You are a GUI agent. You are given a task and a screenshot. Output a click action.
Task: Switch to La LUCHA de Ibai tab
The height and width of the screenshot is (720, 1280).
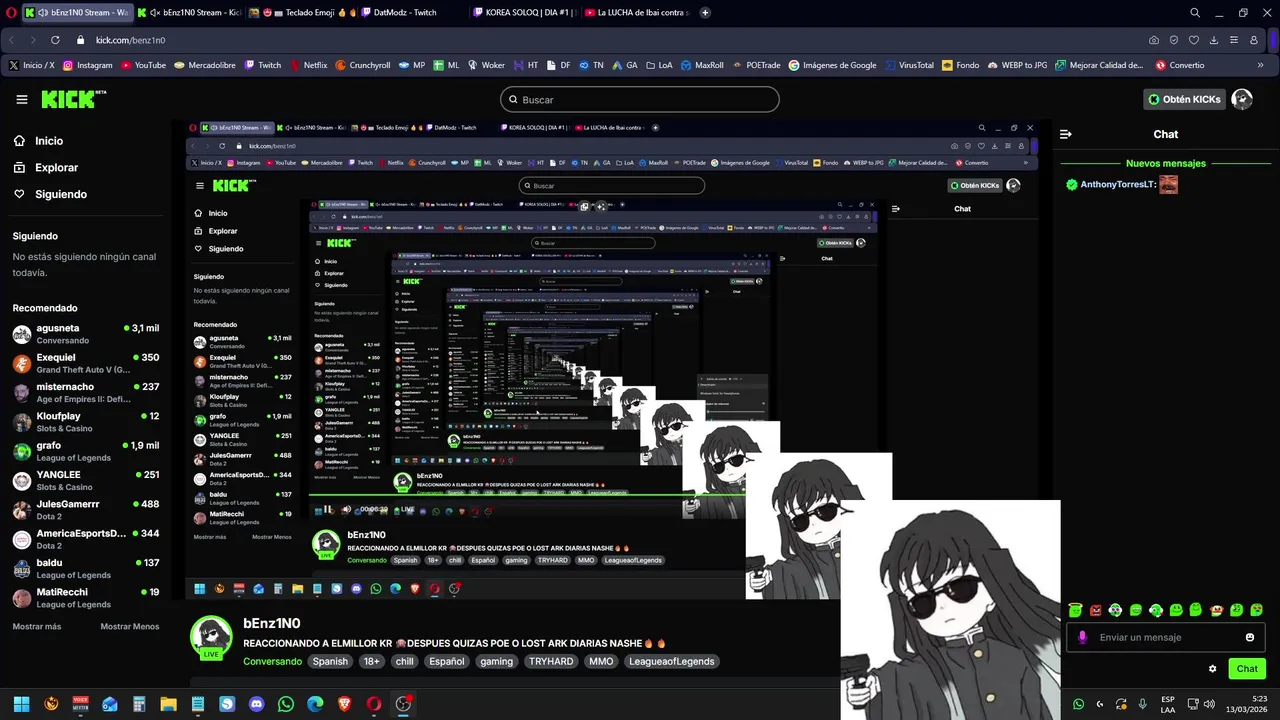[636, 13]
